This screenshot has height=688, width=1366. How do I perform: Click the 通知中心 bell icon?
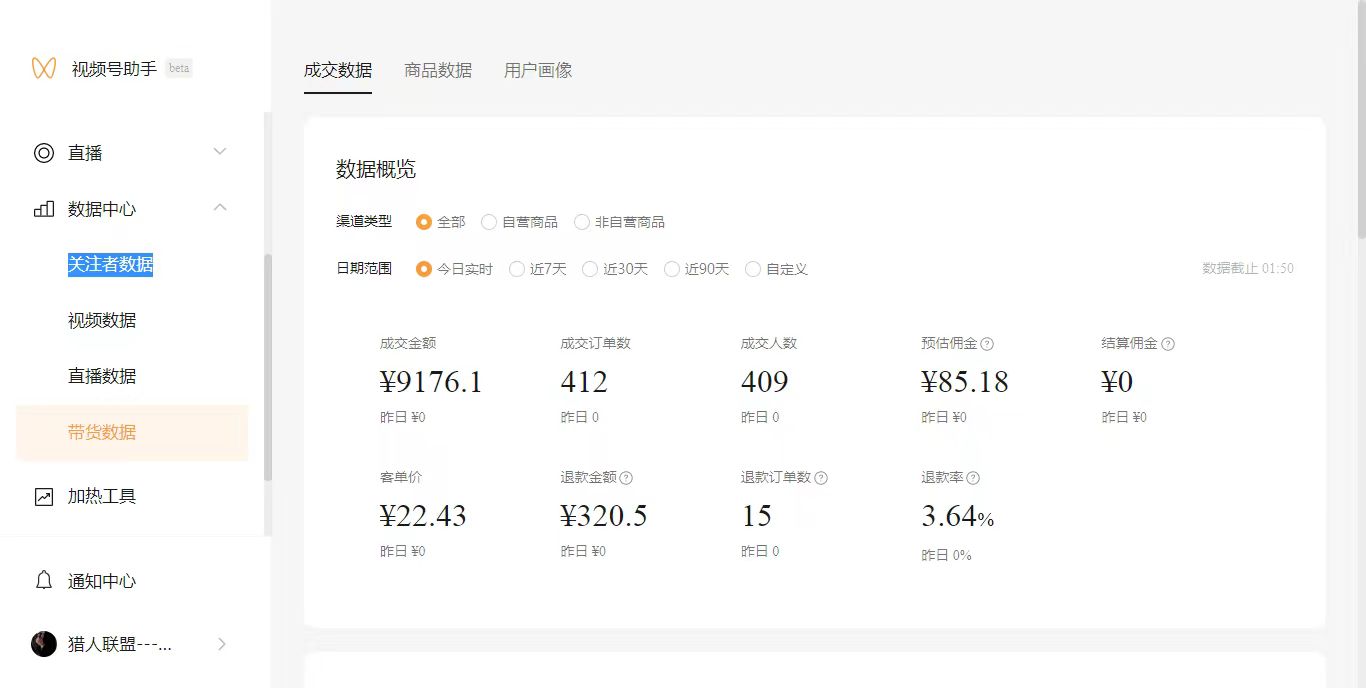[x=44, y=581]
